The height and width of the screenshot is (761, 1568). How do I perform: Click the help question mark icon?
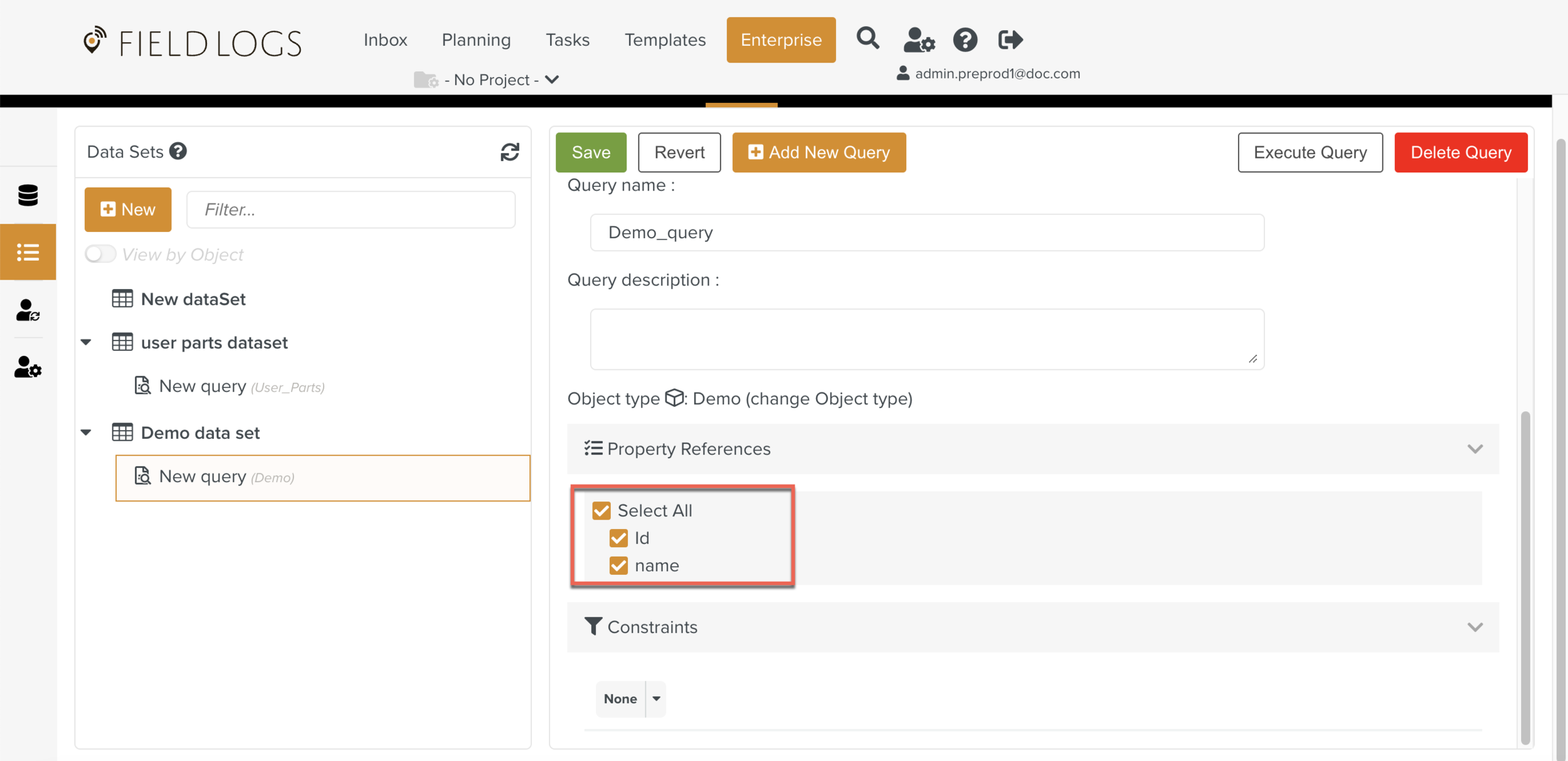point(965,40)
